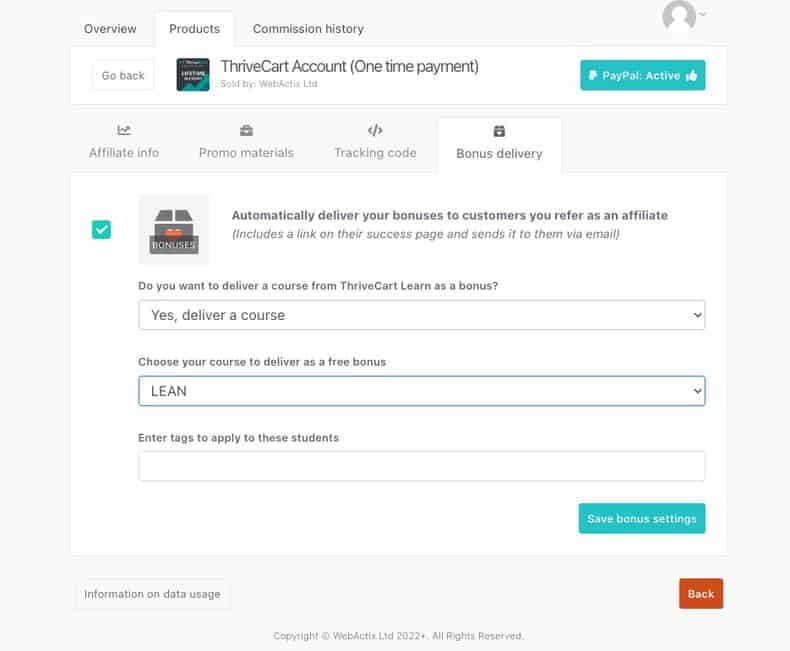Click the 'Includes a link on their success page' note
The height and width of the screenshot is (651, 790).
tap(426, 234)
